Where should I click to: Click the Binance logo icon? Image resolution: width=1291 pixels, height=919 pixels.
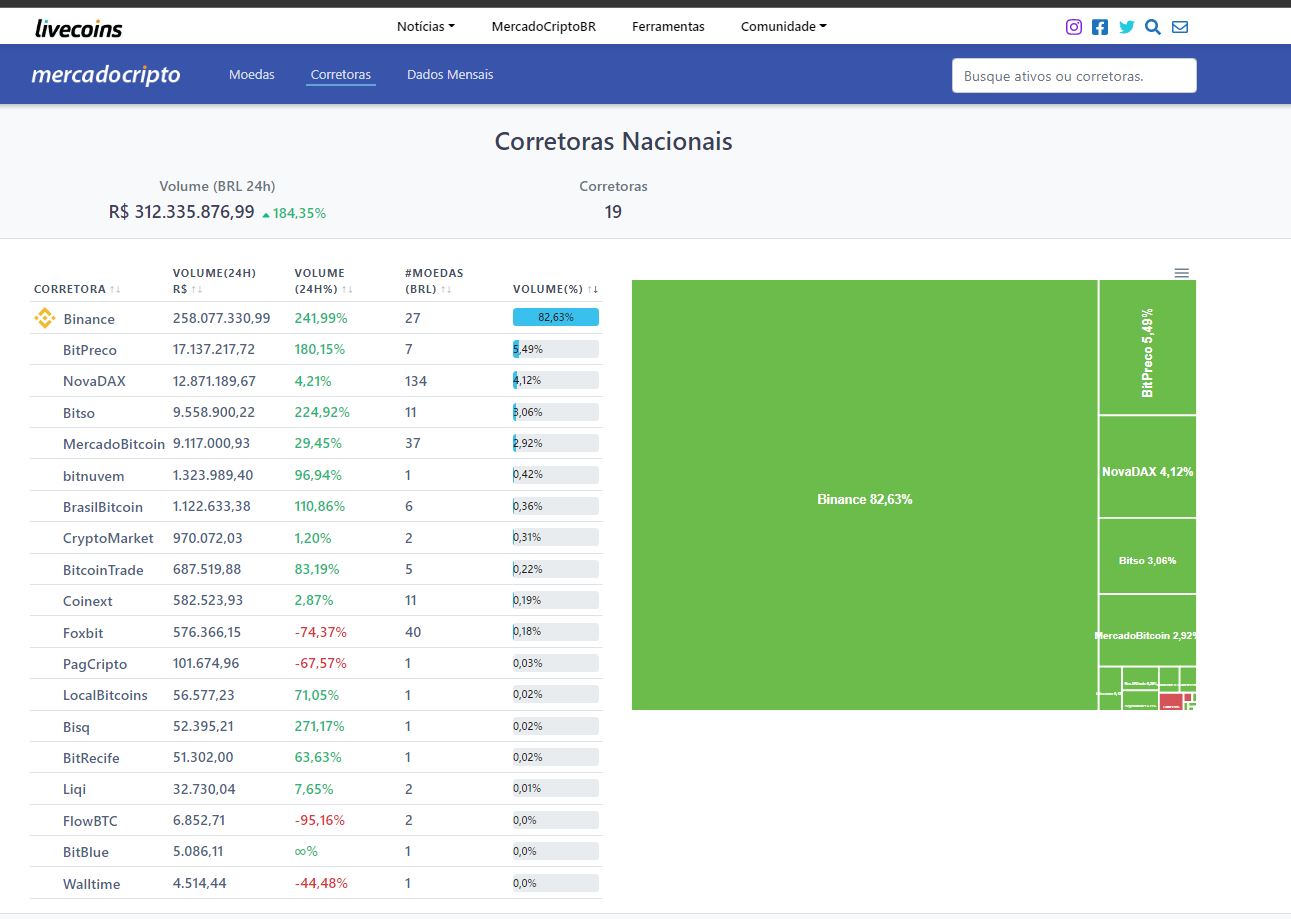pos(45,319)
